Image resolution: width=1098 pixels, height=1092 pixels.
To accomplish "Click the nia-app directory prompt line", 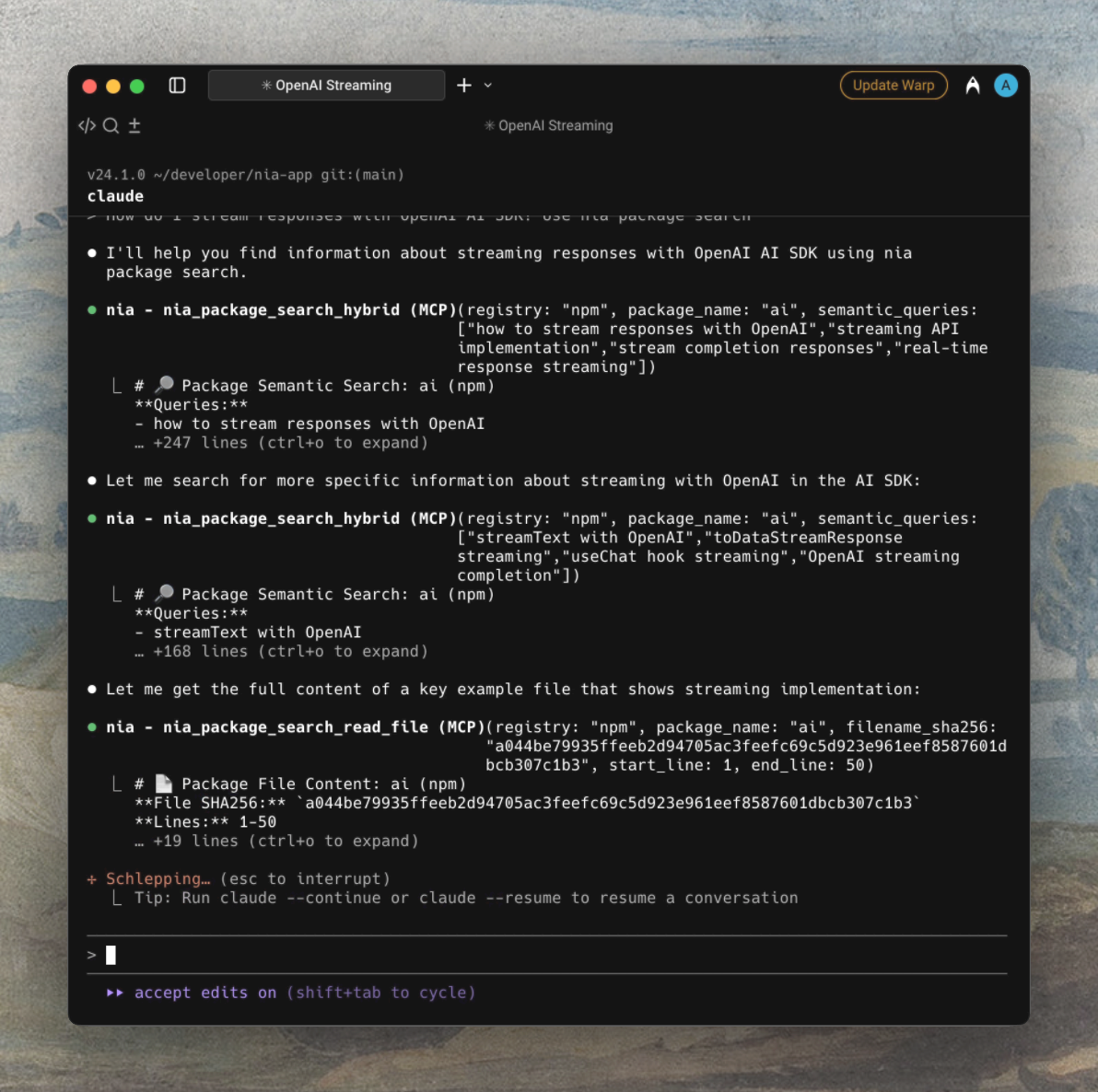I will pyautogui.click(x=246, y=174).
